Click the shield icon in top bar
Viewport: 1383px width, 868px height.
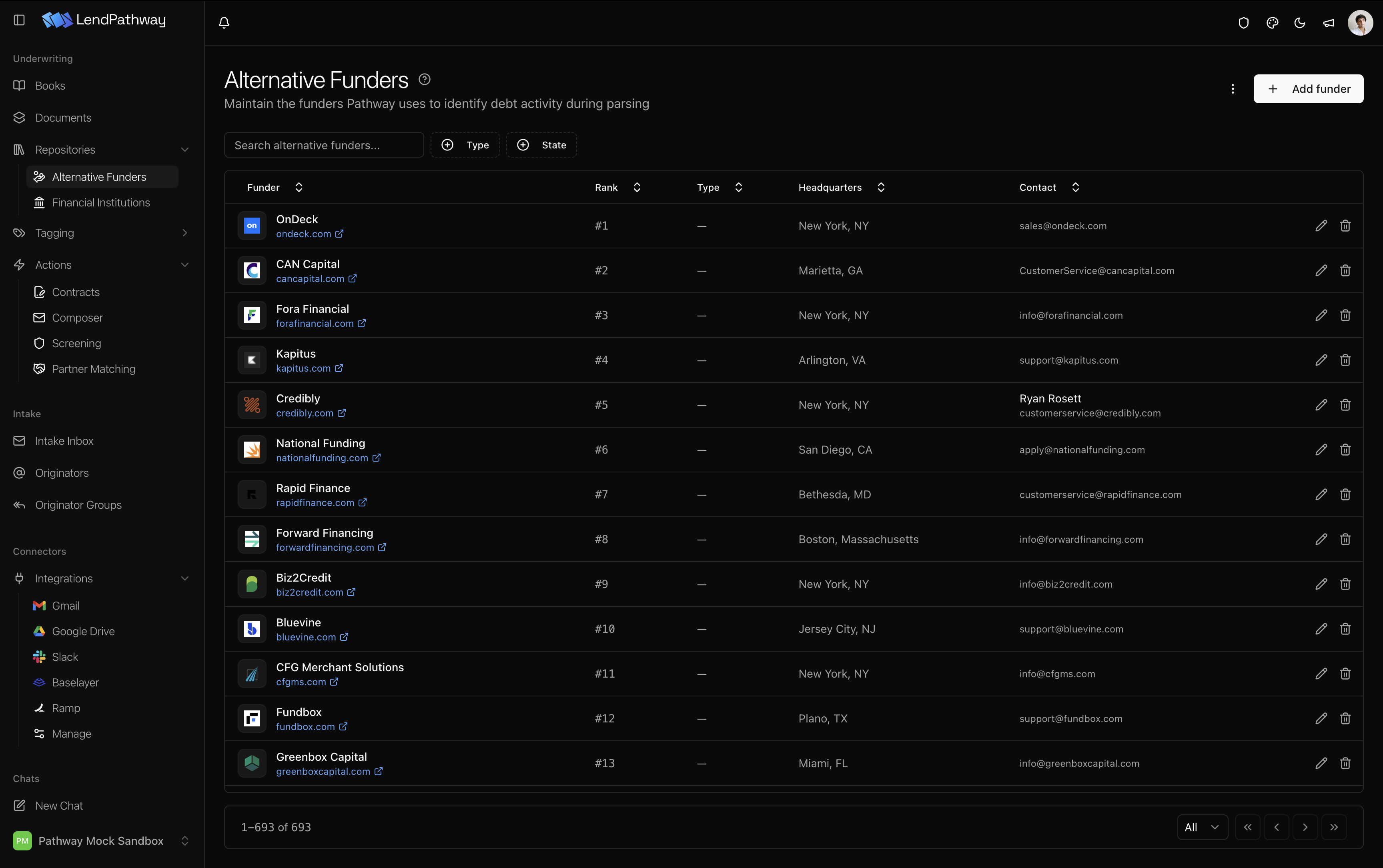1243,23
